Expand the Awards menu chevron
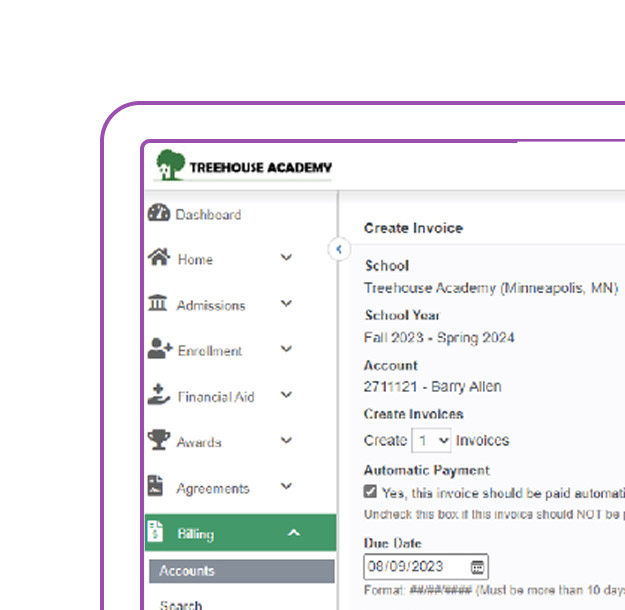625x610 pixels. 286,440
